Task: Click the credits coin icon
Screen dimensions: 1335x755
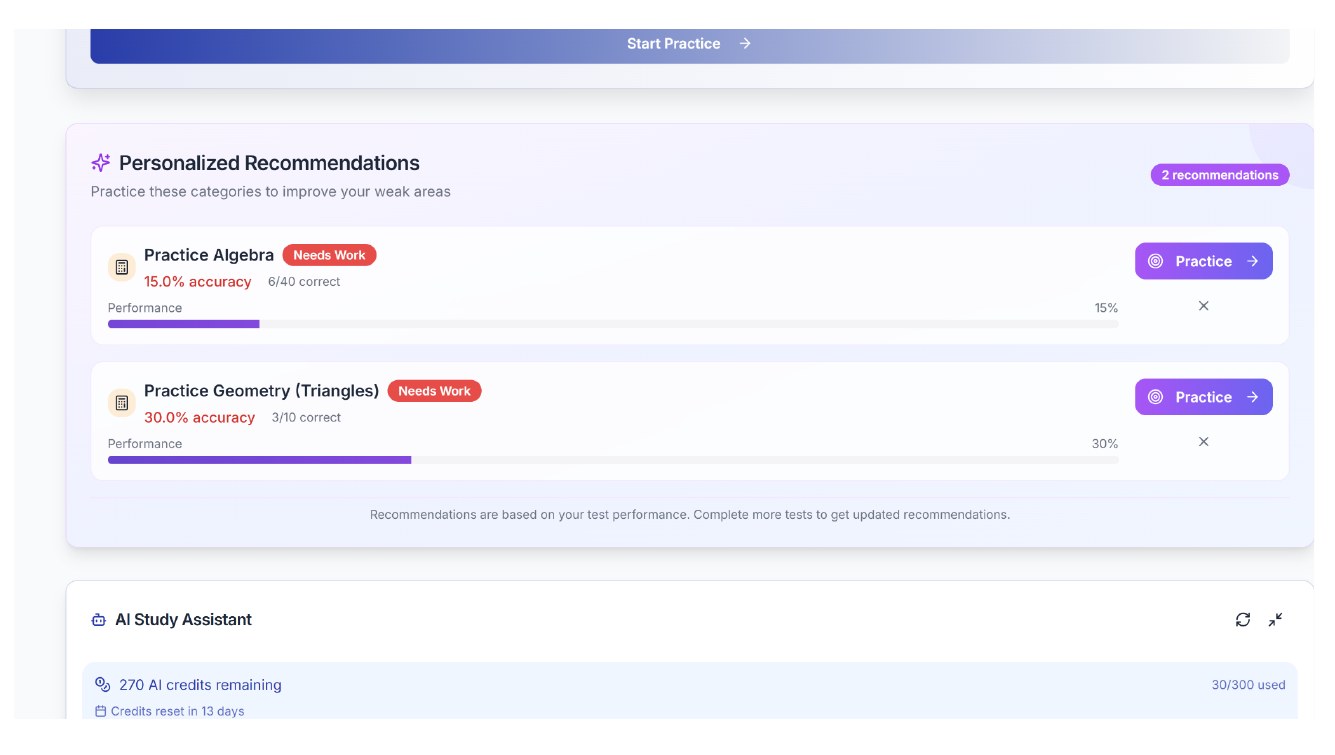Action: tap(102, 685)
